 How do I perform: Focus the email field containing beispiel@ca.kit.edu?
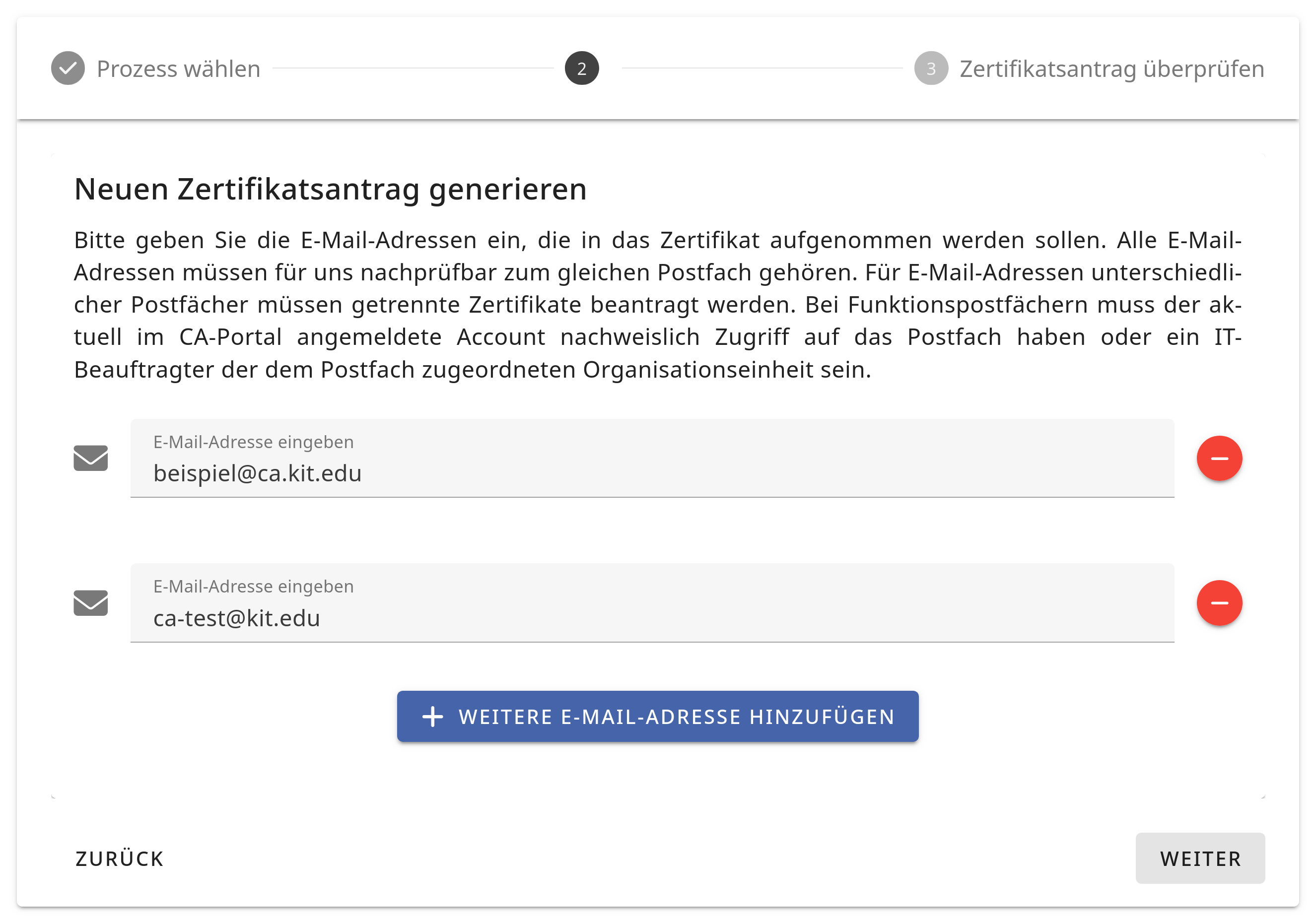click(652, 473)
